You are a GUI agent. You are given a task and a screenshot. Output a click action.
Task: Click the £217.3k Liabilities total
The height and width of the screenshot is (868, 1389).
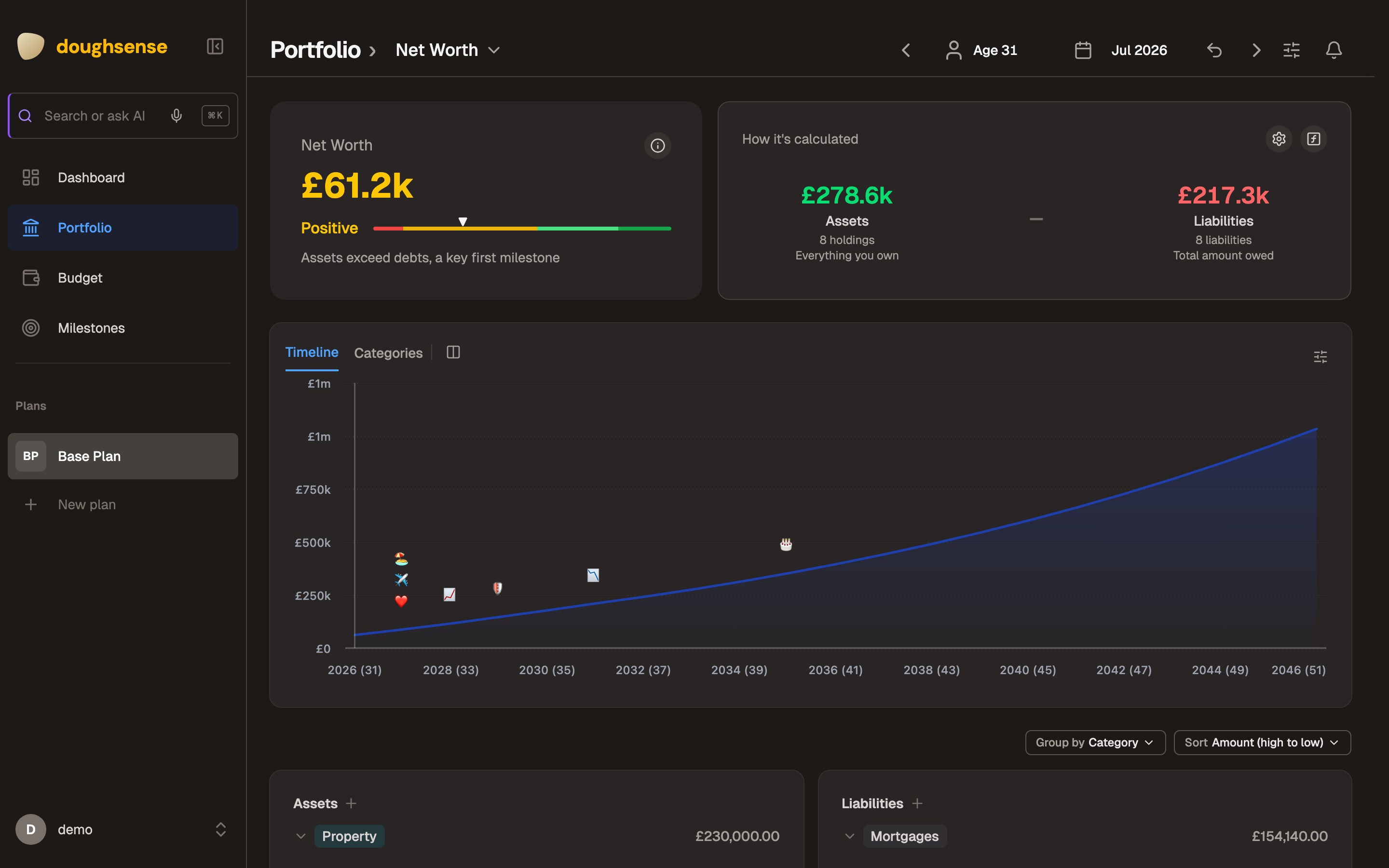point(1223,195)
